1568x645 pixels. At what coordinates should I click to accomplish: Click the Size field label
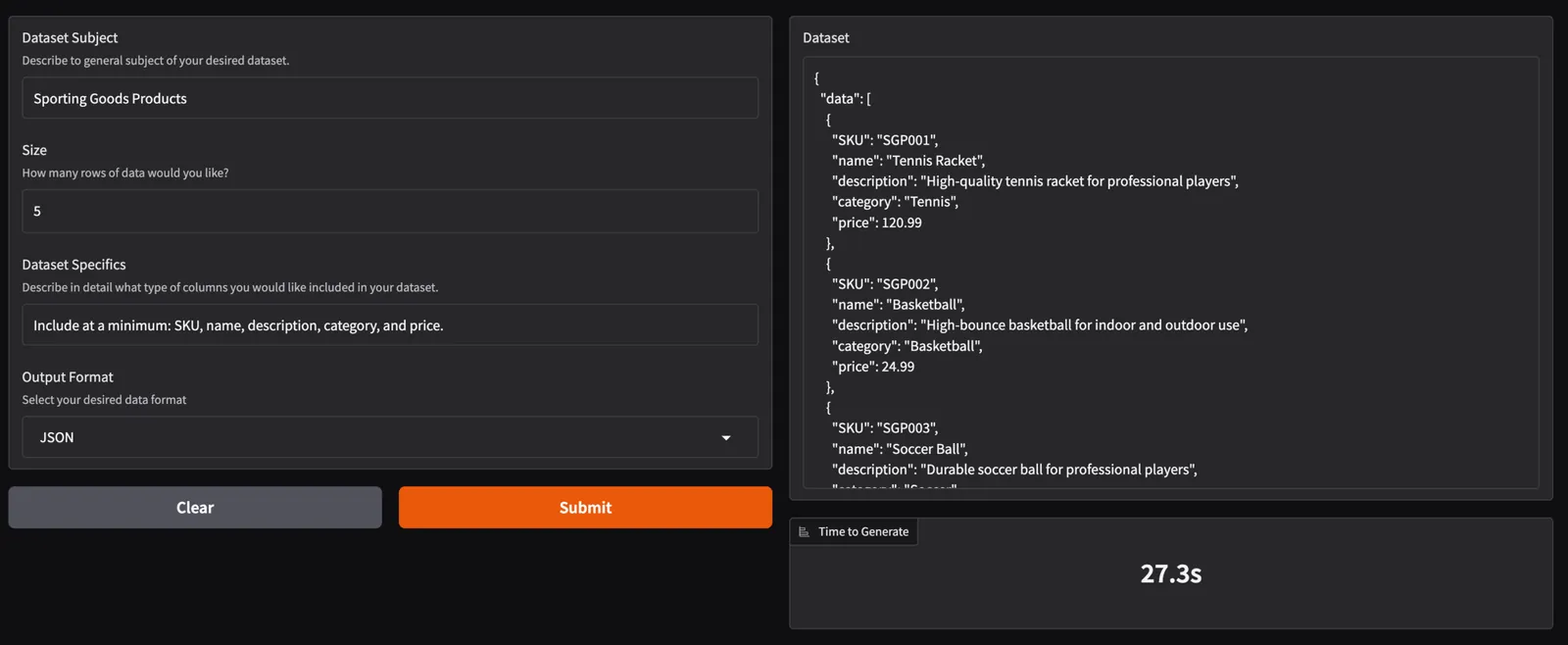click(x=34, y=150)
